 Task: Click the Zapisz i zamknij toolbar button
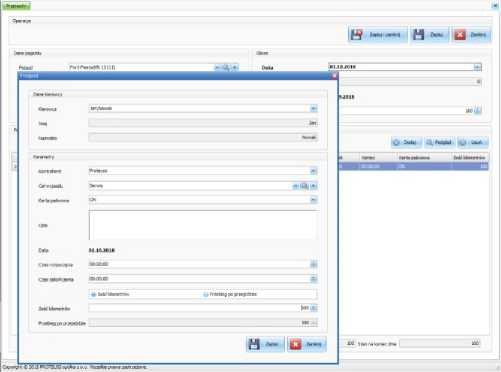(377, 35)
